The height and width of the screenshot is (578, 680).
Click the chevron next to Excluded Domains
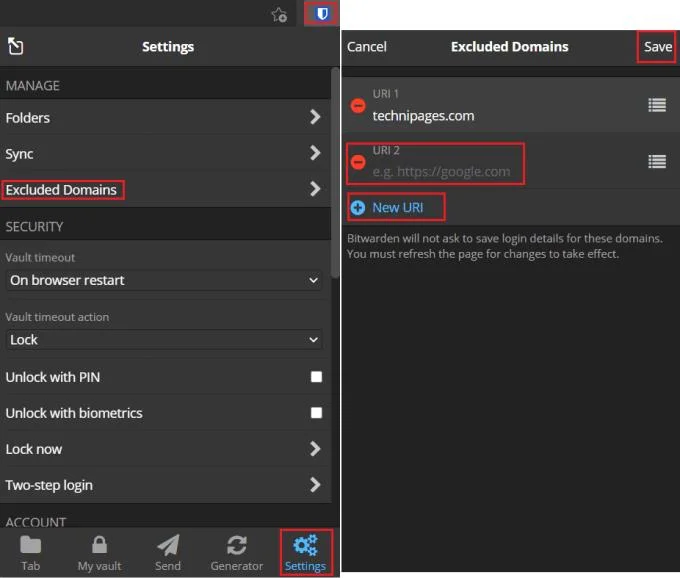tap(315, 189)
